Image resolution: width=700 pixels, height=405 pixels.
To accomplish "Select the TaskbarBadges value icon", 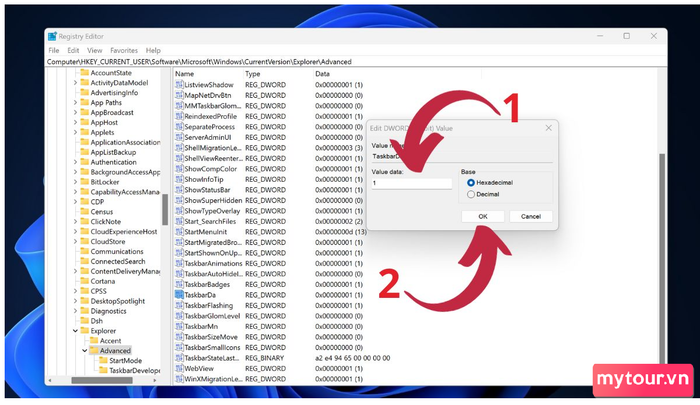I will point(179,284).
